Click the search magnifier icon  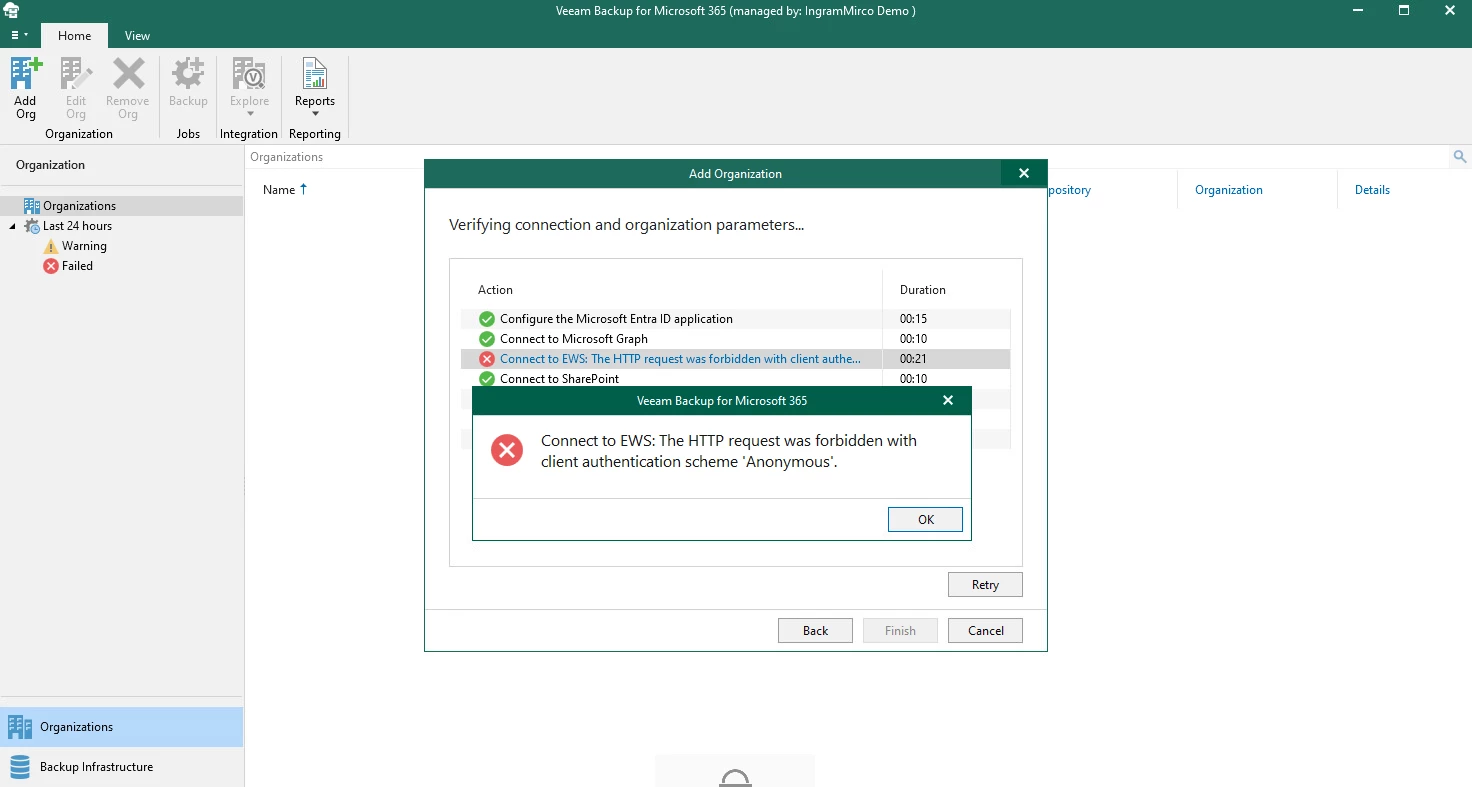click(1460, 157)
